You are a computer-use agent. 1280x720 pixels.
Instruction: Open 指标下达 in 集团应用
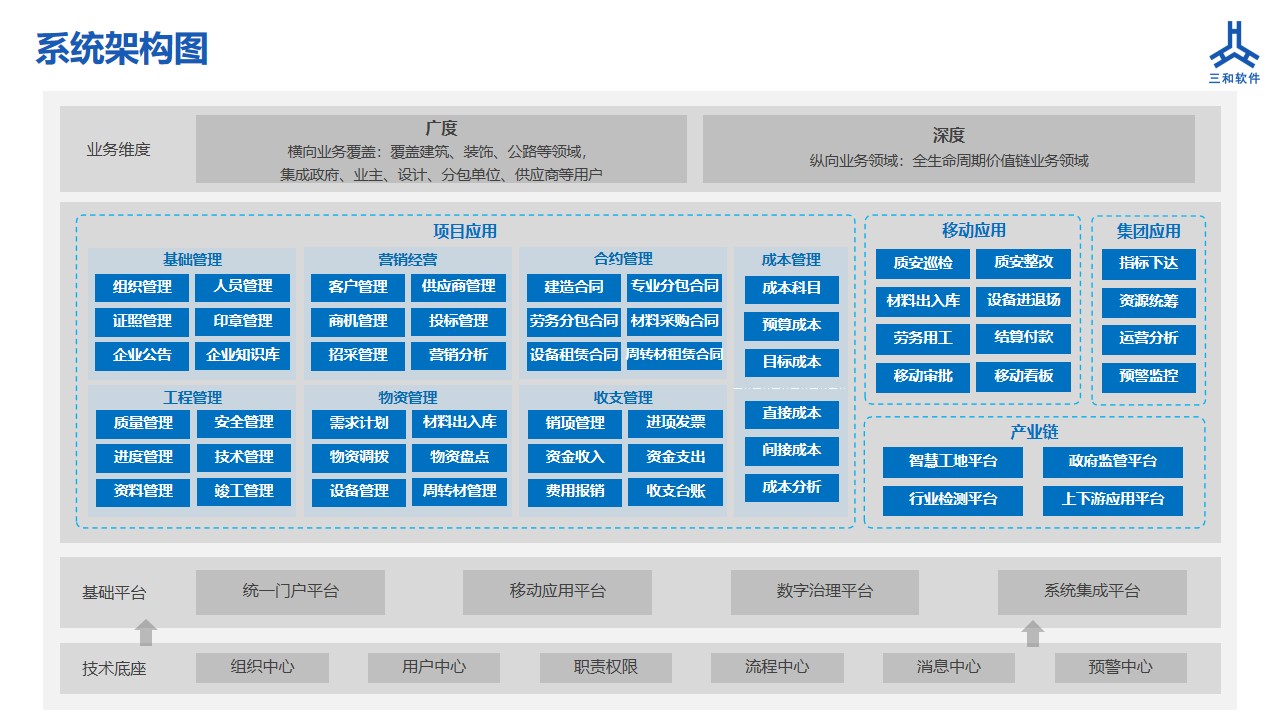click(1149, 264)
